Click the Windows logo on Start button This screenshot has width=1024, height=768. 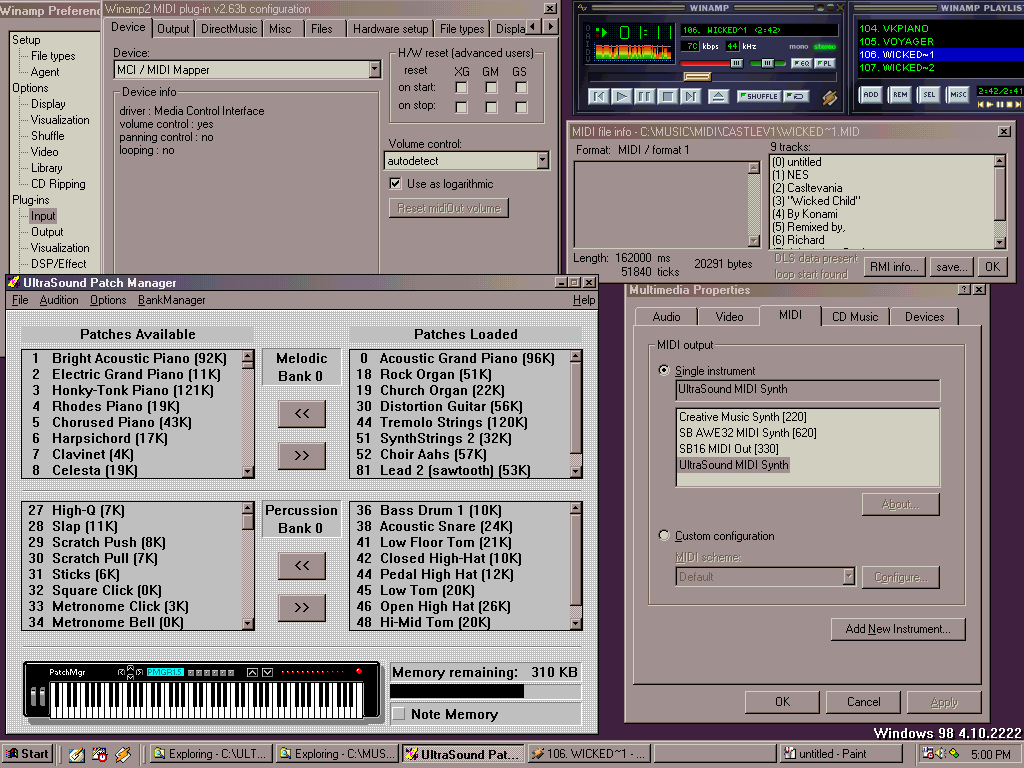coord(12,754)
